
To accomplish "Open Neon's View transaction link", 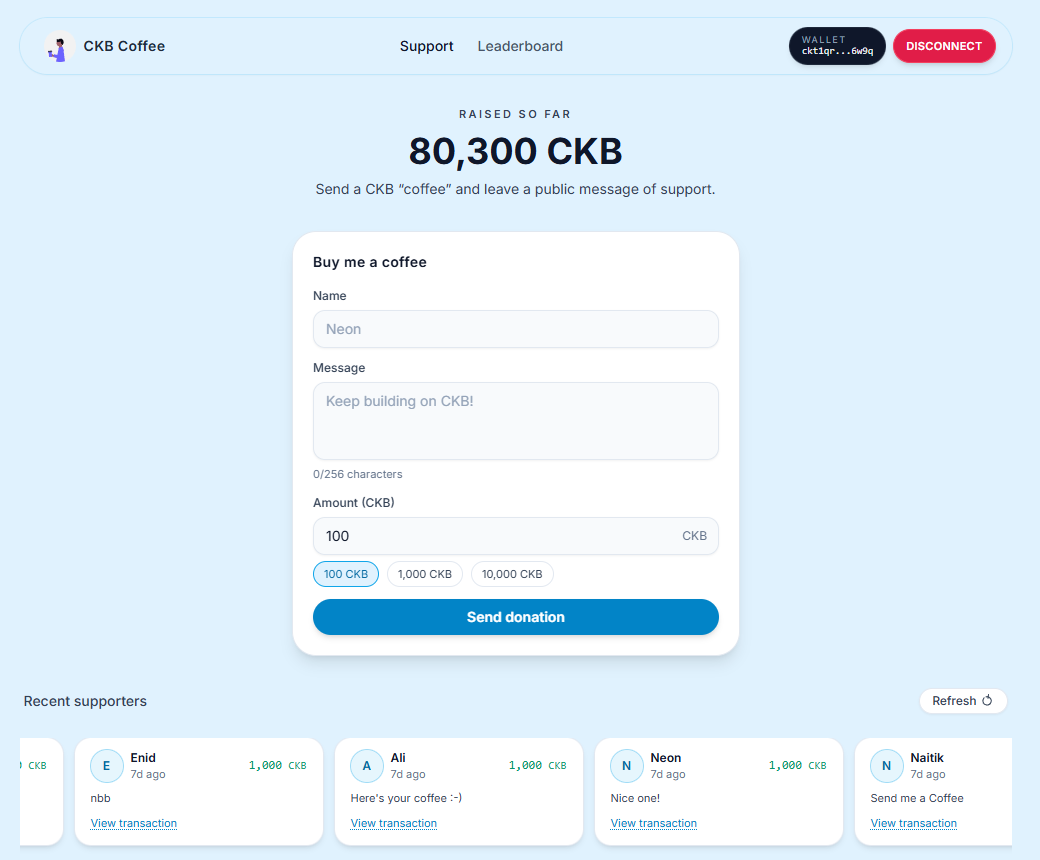I will click(x=654, y=823).
